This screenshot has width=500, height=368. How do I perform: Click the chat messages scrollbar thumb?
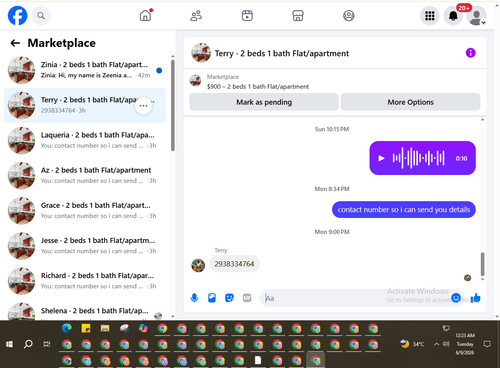click(x=482, y=264)
